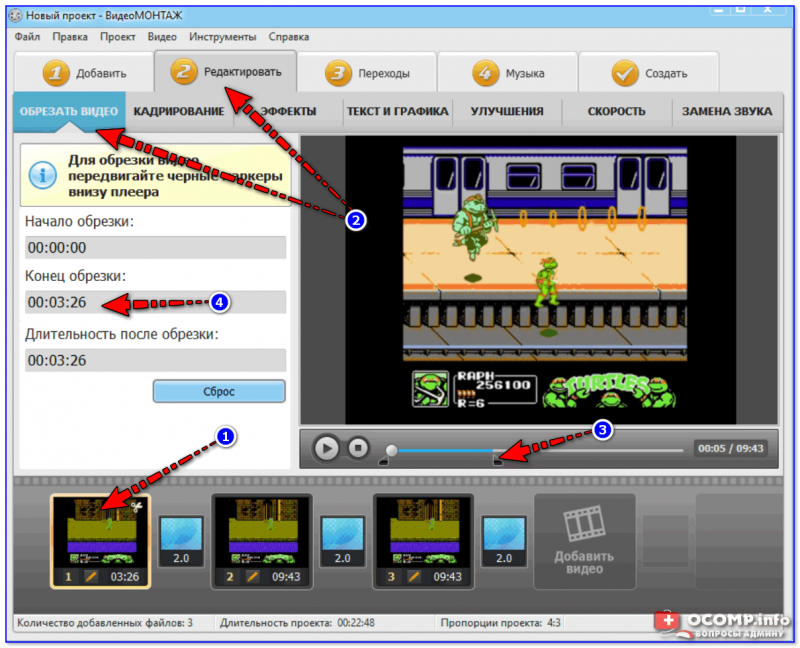Go to step 2 Редактировать tab
Image resolution: width=800 pixels, height=648 pixels.
click(226, 71)
